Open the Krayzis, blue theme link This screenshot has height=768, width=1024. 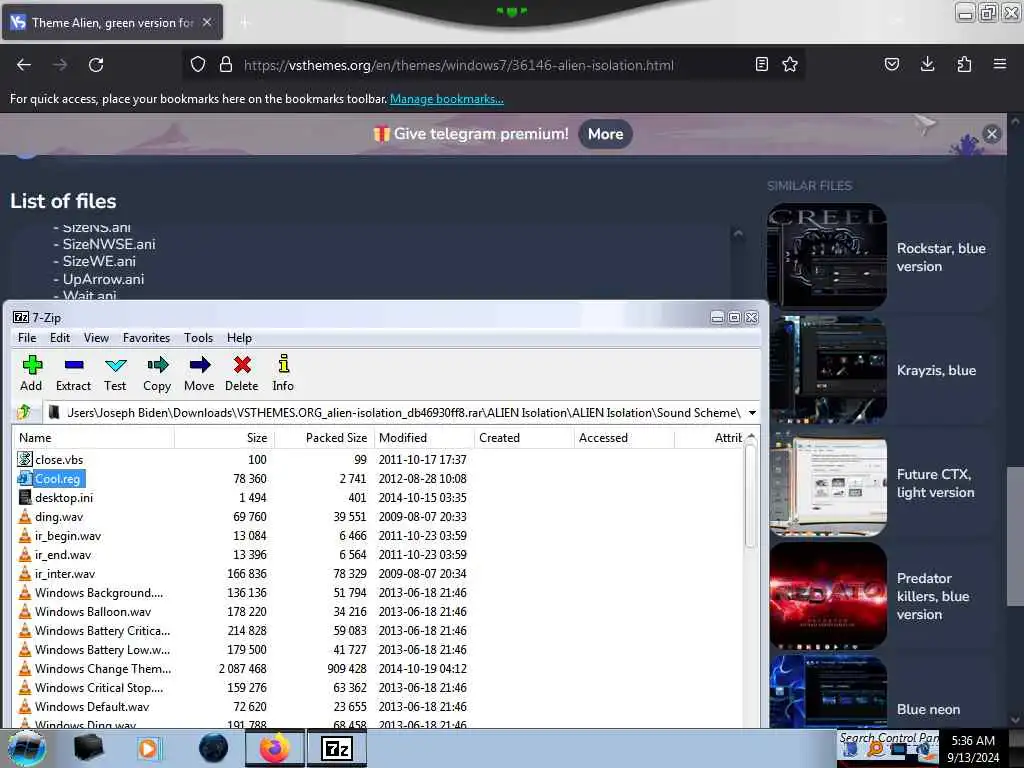tap(936, 370)
